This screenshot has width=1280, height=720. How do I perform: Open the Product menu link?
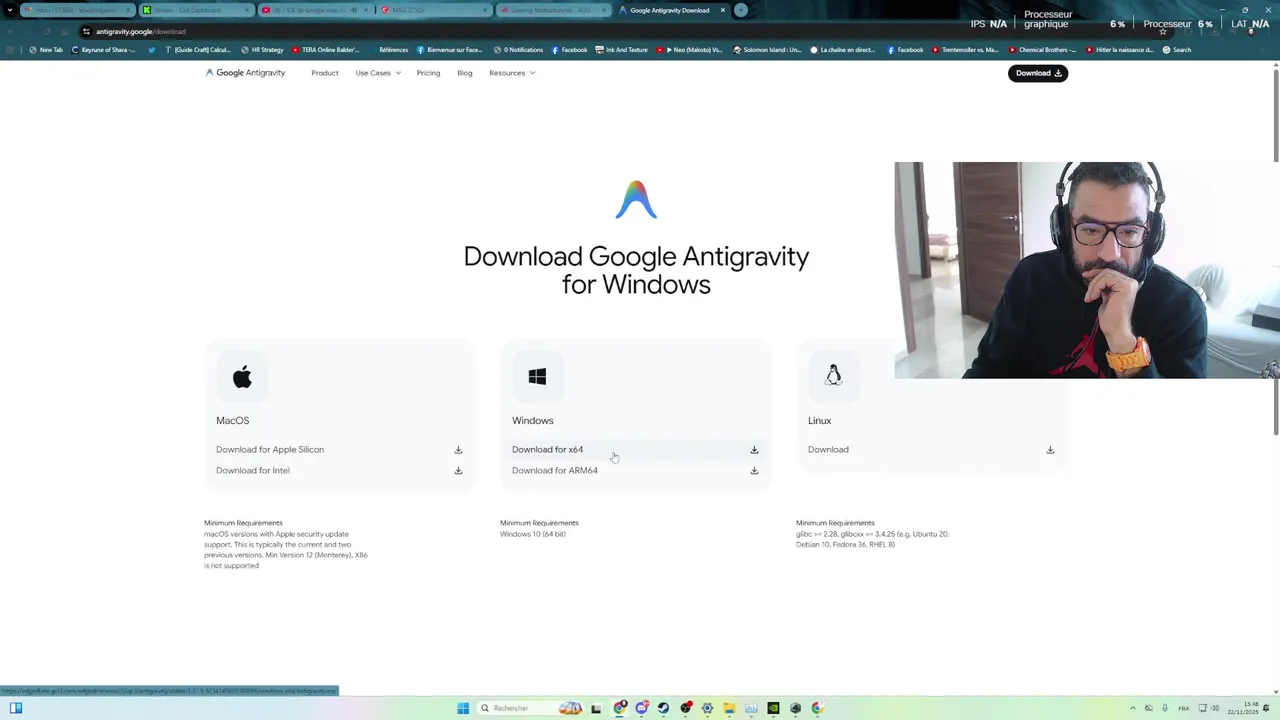click(x=324, y=73)
